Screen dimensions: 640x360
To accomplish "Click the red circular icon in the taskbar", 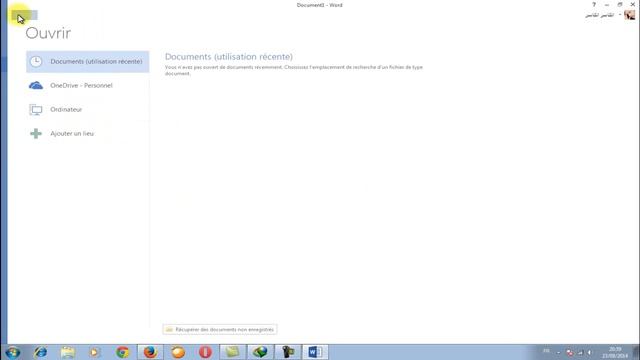I will point(205,352).
